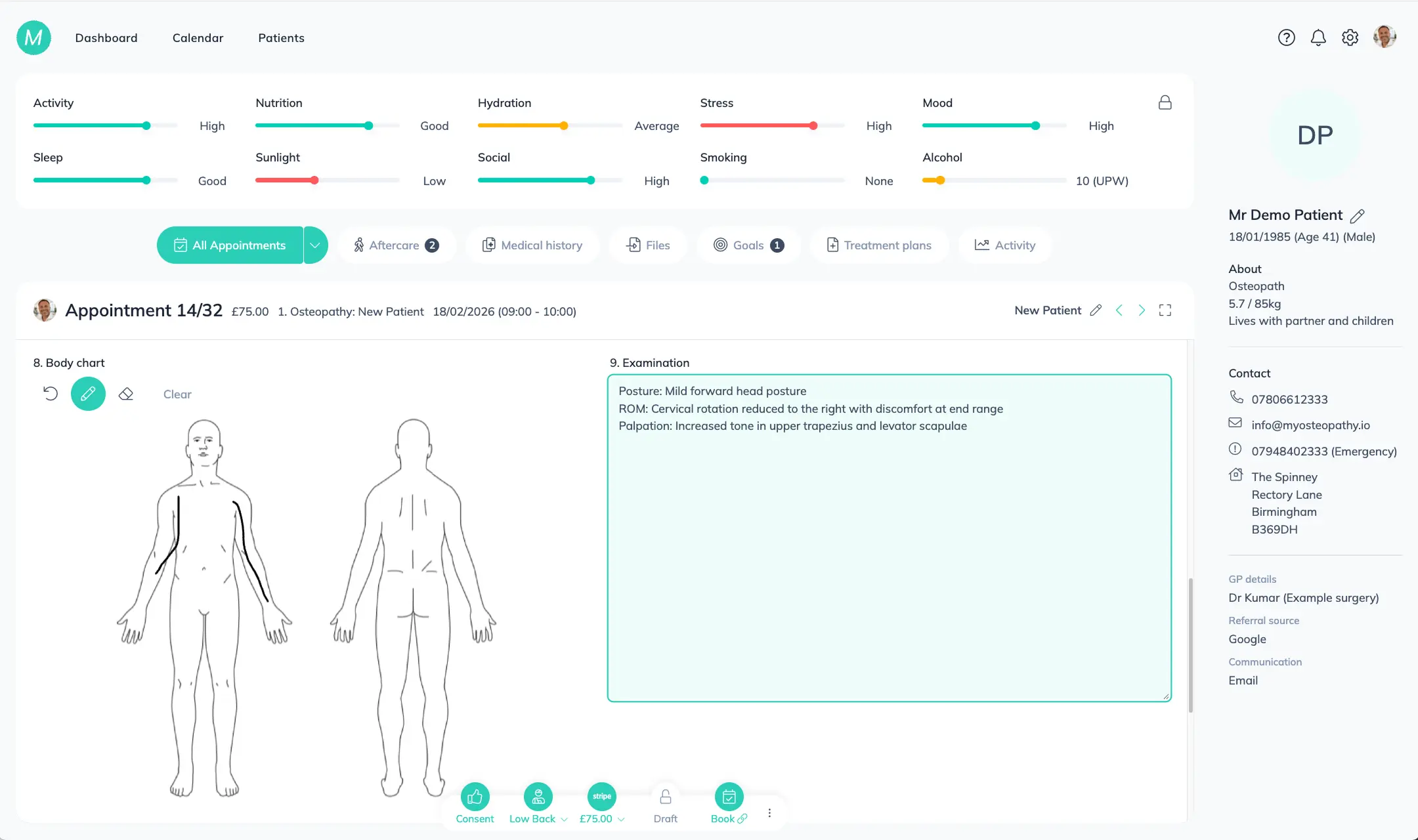1418x840 pixels.
Task: Go to the Calendar section
Action: [x=198, y=37]
